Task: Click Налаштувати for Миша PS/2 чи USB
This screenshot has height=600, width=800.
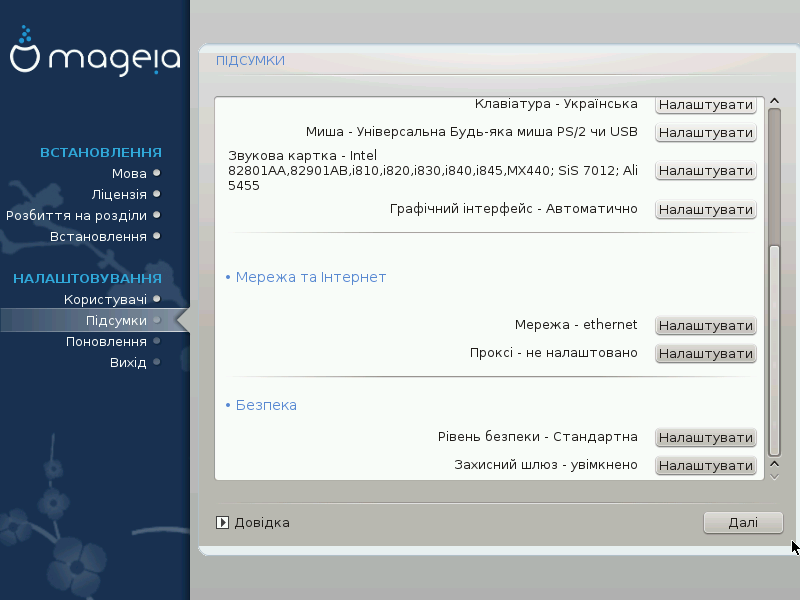Action: click(706, 133)
